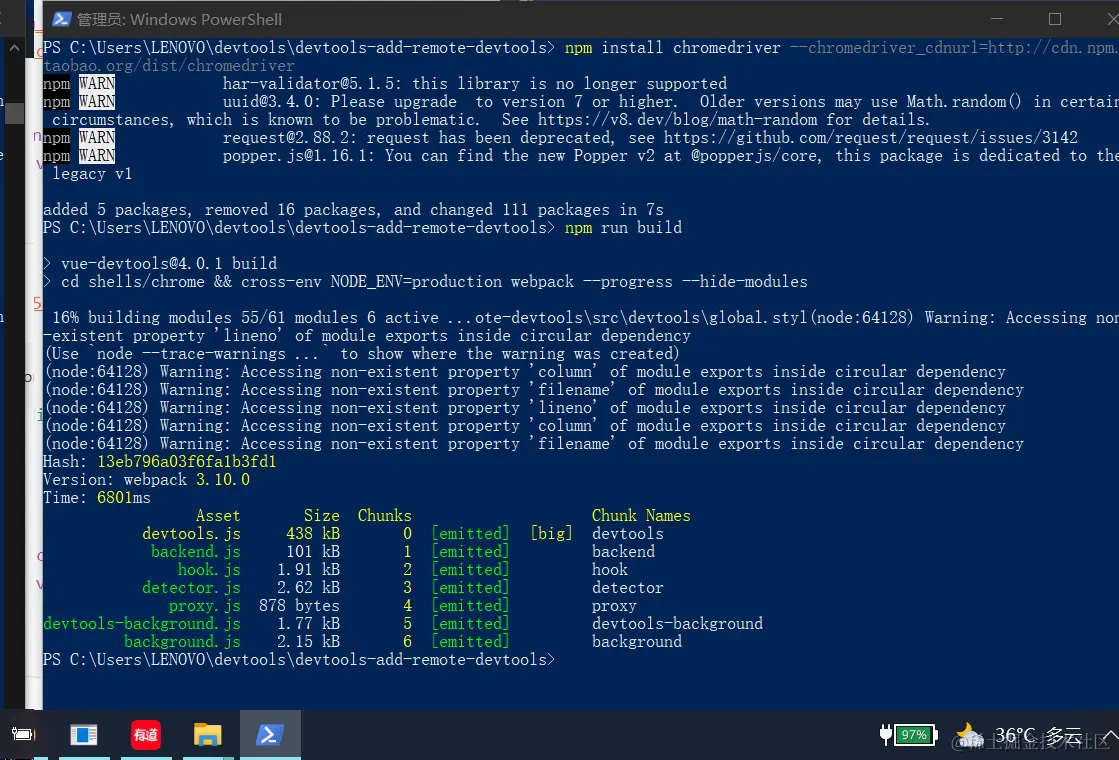
Task: Click the '101 kB' size value
Action: 313,552
